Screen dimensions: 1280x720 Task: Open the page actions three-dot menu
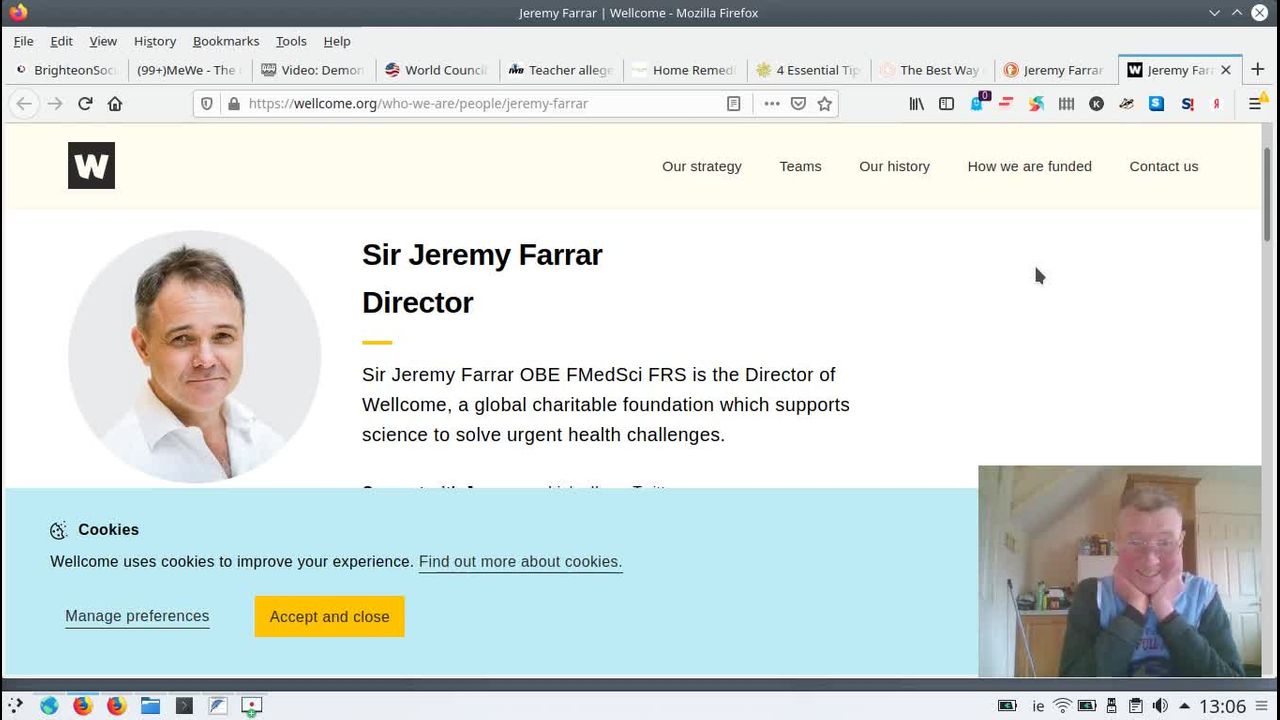pyautogui.click(x=771, y=104)
